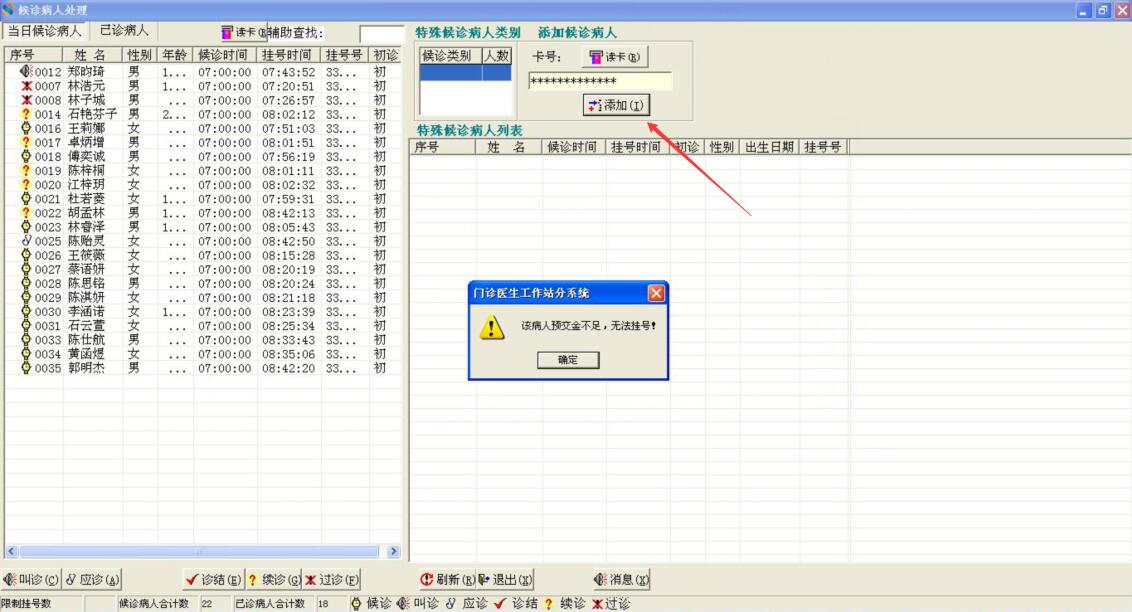Screen dimensions: 1132x612
Task: Click 读卡 button next to 卡号
Action: (x=614, y=57)
